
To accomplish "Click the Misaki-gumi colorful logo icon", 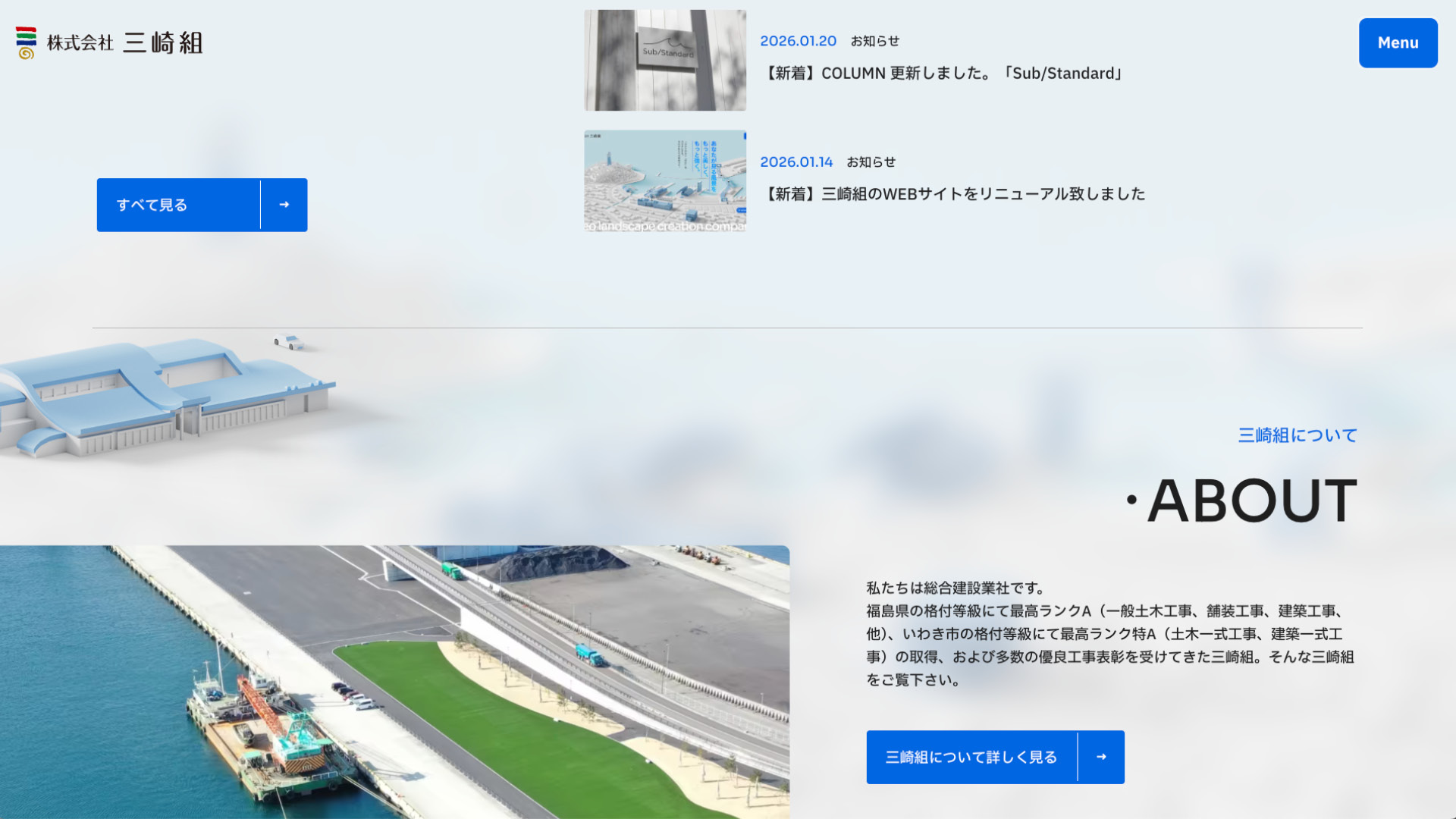I will click(26, 42).
